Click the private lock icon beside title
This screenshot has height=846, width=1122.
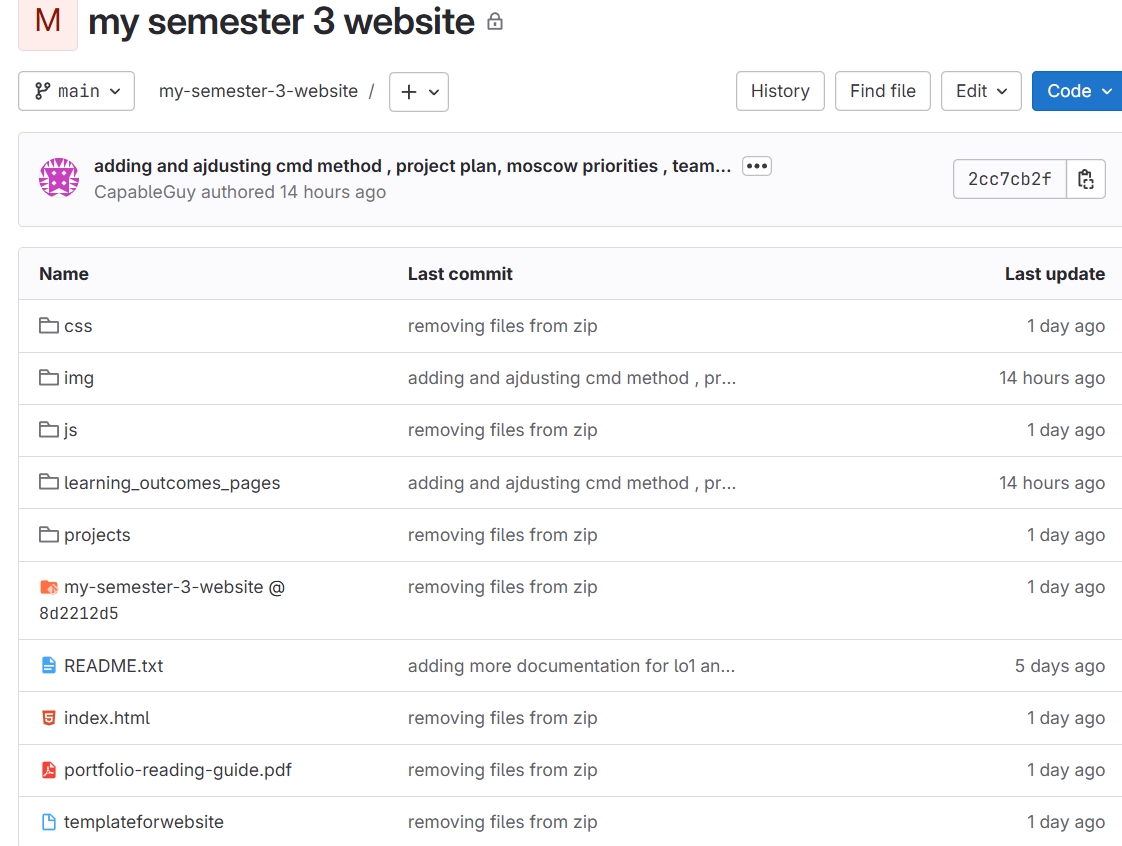(495, 22)
